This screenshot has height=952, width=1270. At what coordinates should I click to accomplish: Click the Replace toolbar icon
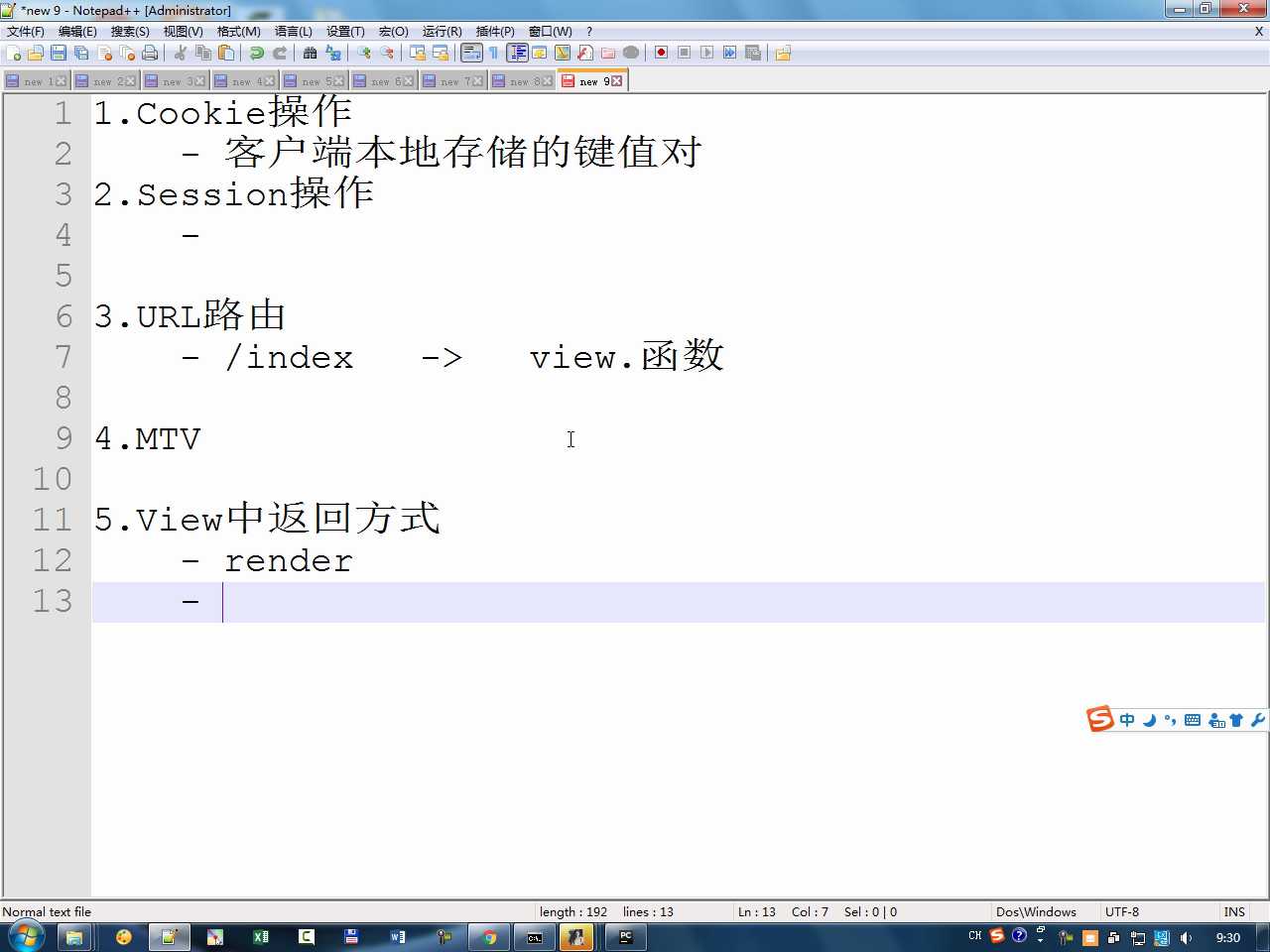(333, 53)
